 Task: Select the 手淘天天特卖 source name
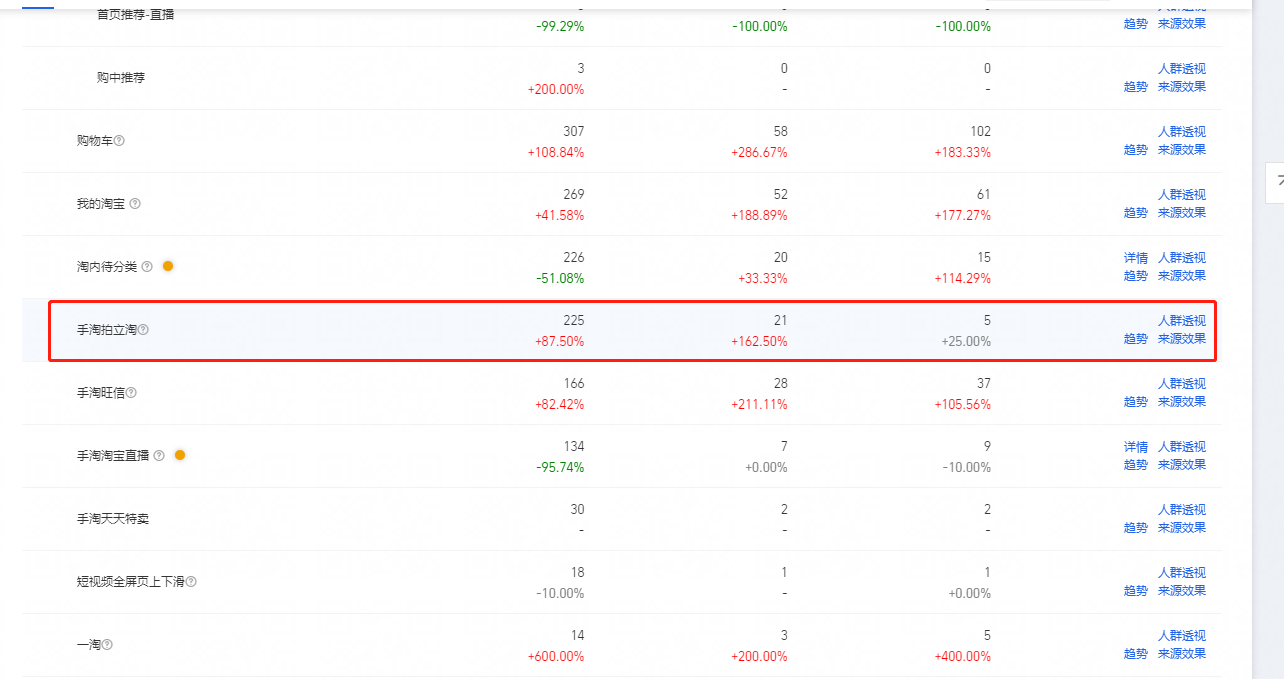(x=112, y=519)
